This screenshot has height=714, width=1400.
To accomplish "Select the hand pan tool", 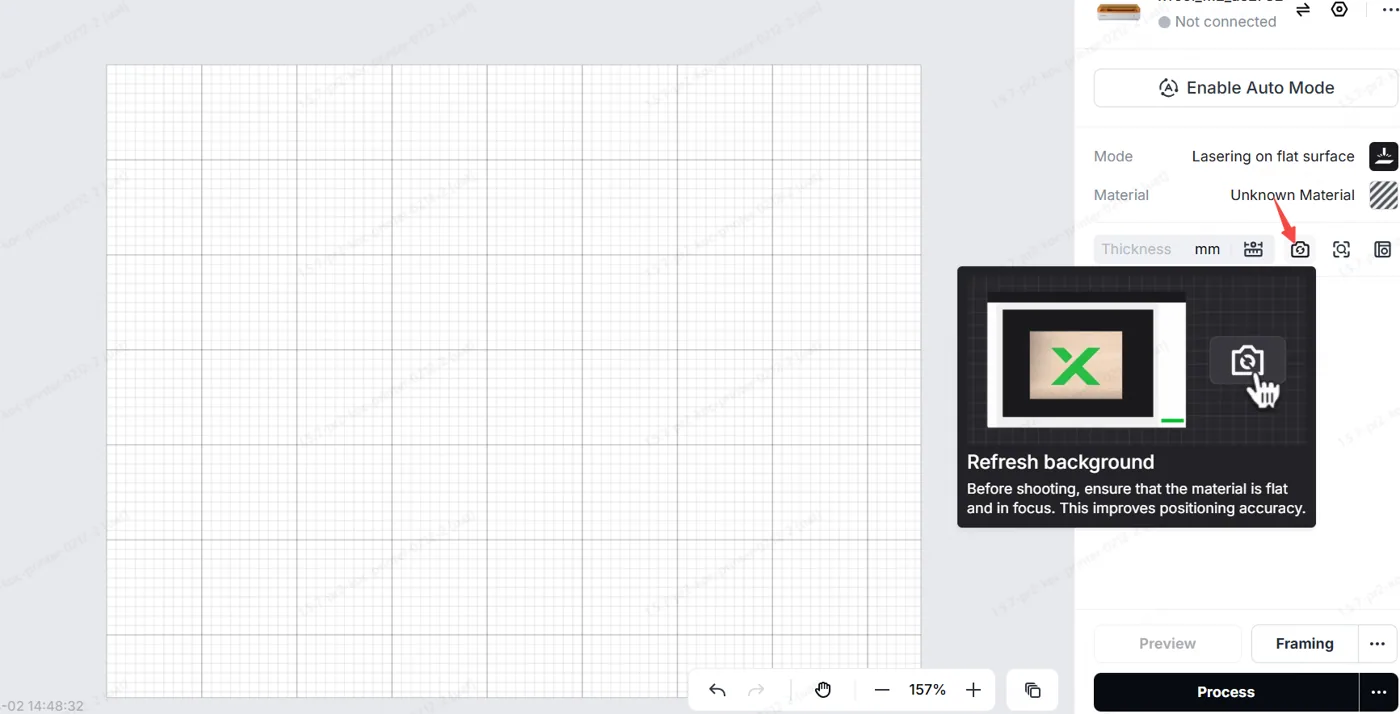I will tap(823, 690).
